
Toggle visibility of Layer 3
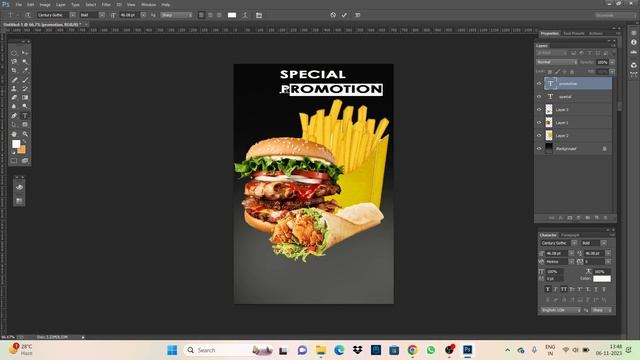(539, 110)
